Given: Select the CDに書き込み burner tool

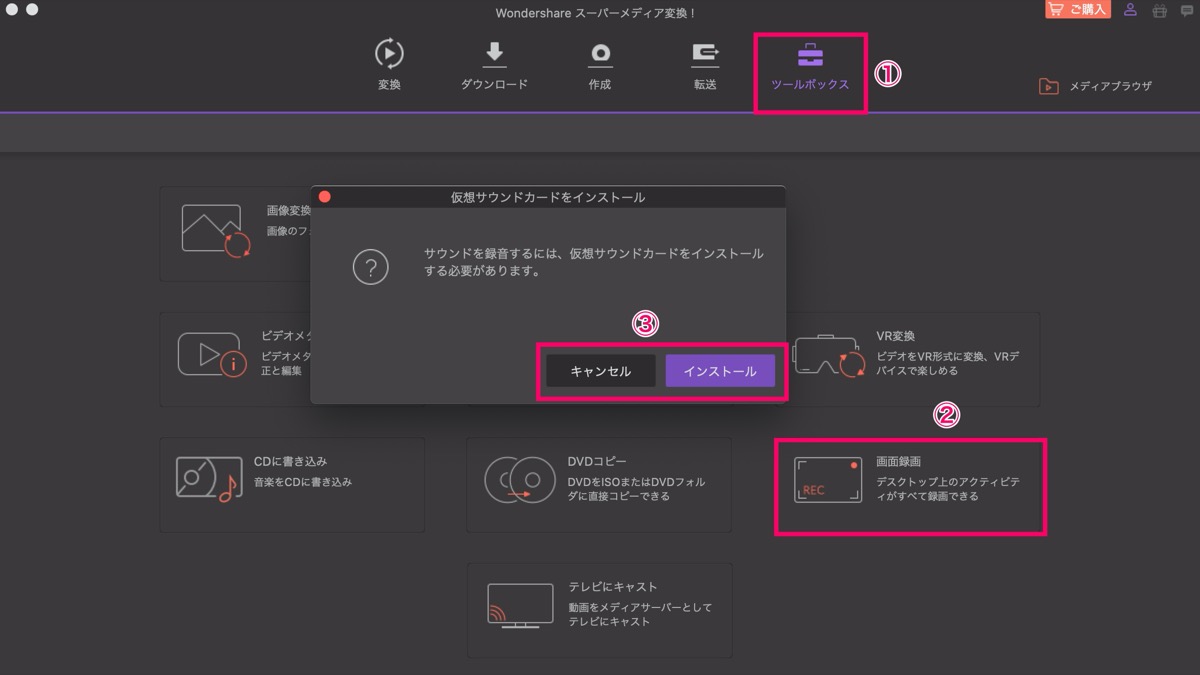Looking at the screenshot, I should click(292, 485).
